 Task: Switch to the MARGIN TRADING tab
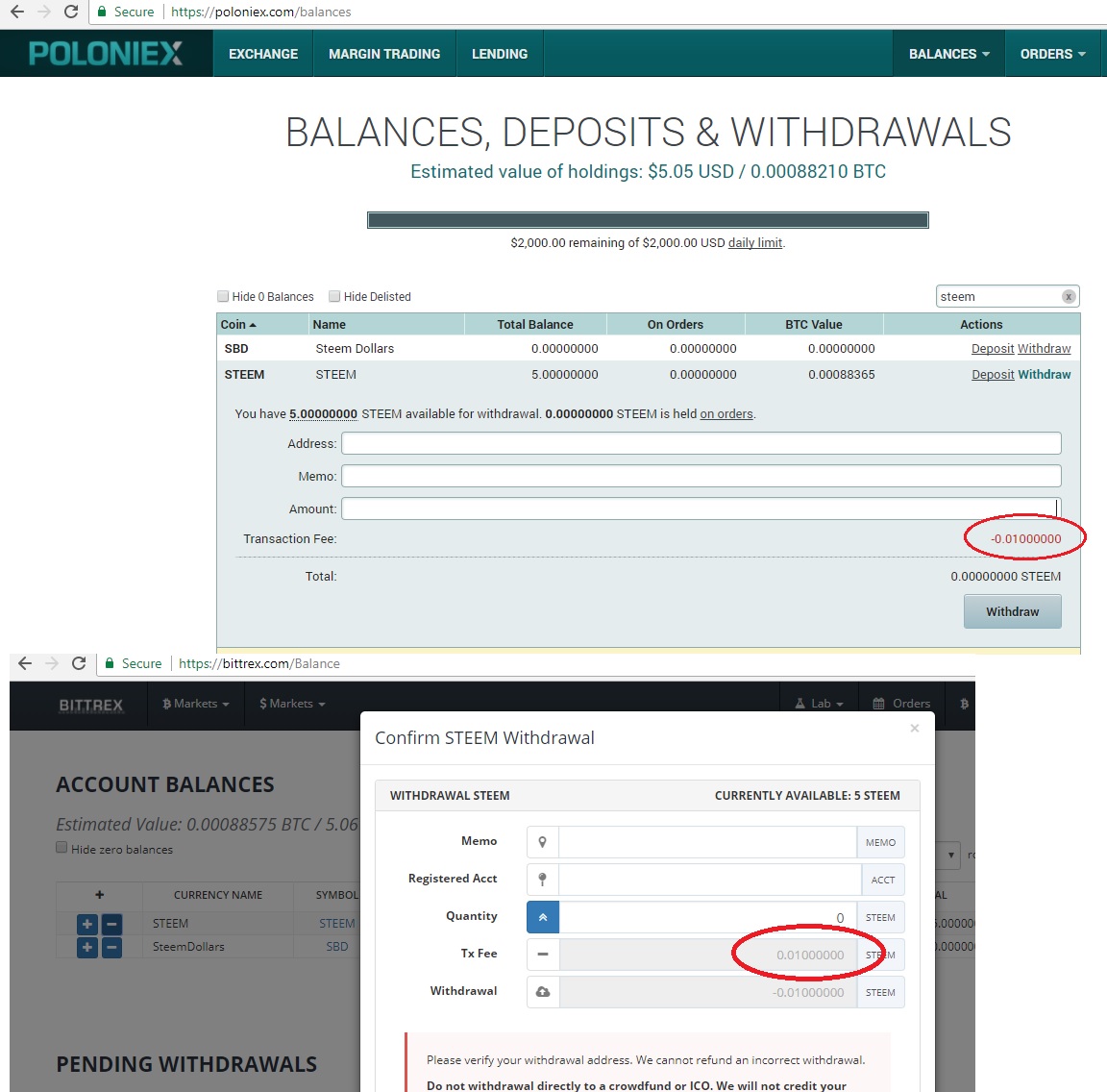point(383,54)
